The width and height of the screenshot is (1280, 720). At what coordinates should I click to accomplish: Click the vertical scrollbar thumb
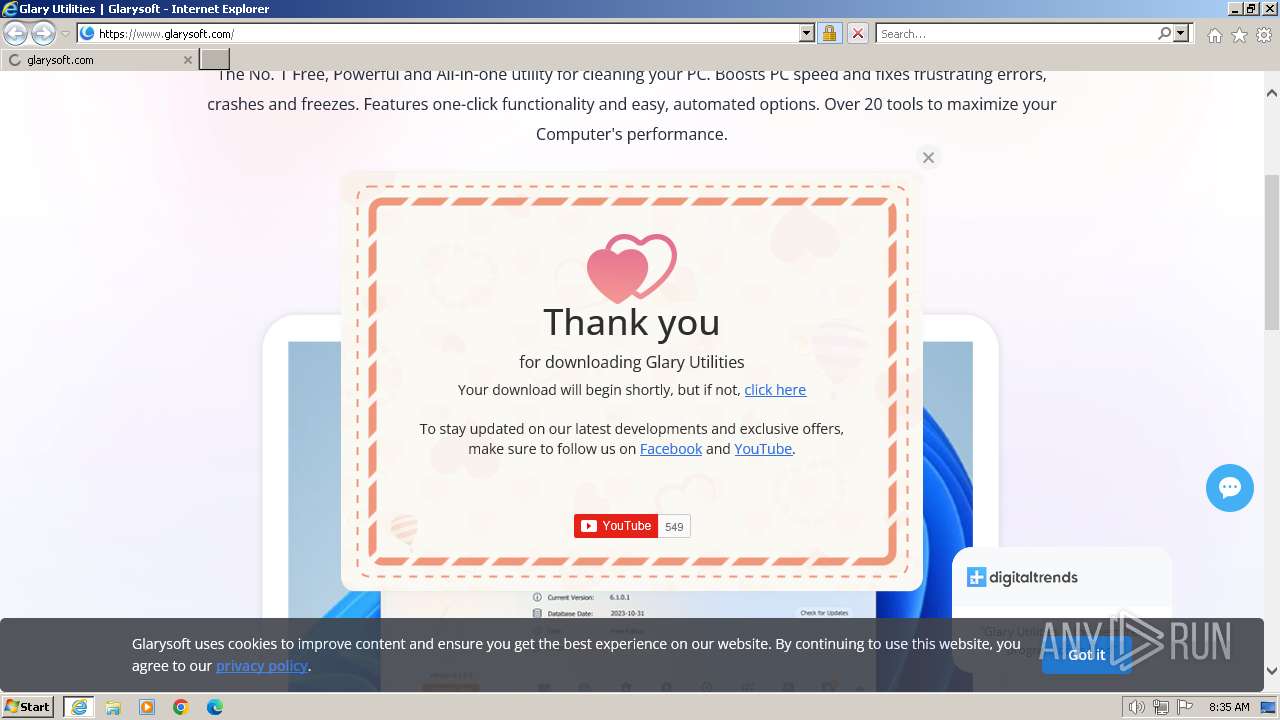pos(1272,252)
